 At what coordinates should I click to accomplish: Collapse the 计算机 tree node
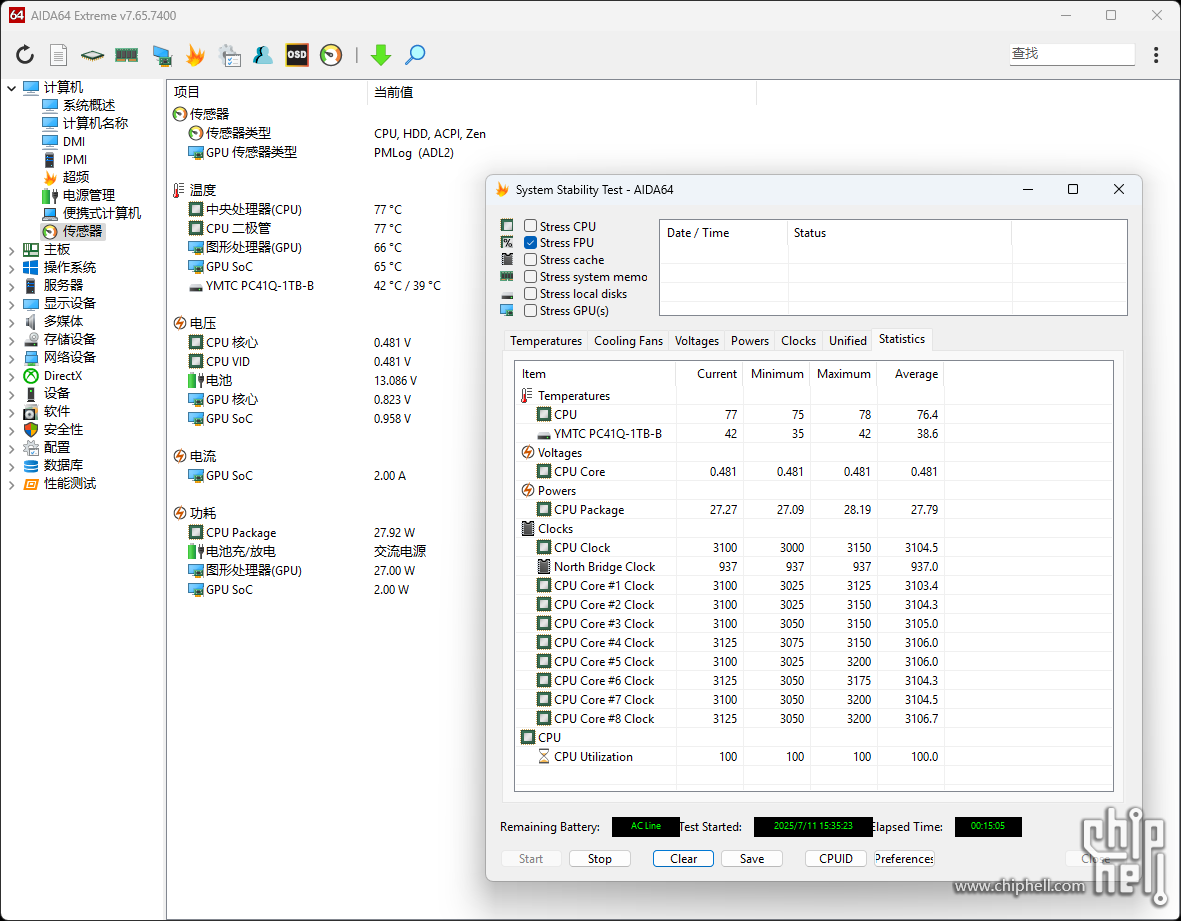11,88
